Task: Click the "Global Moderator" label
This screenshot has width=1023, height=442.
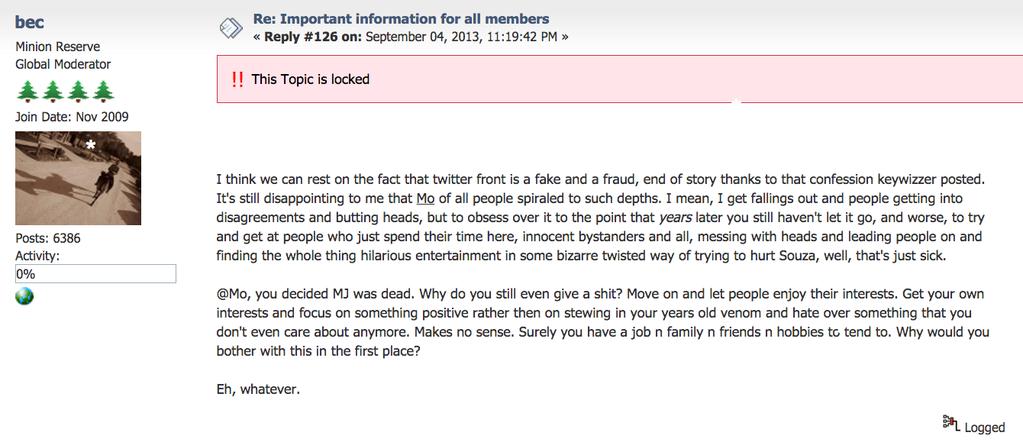Action: (63, 64)
